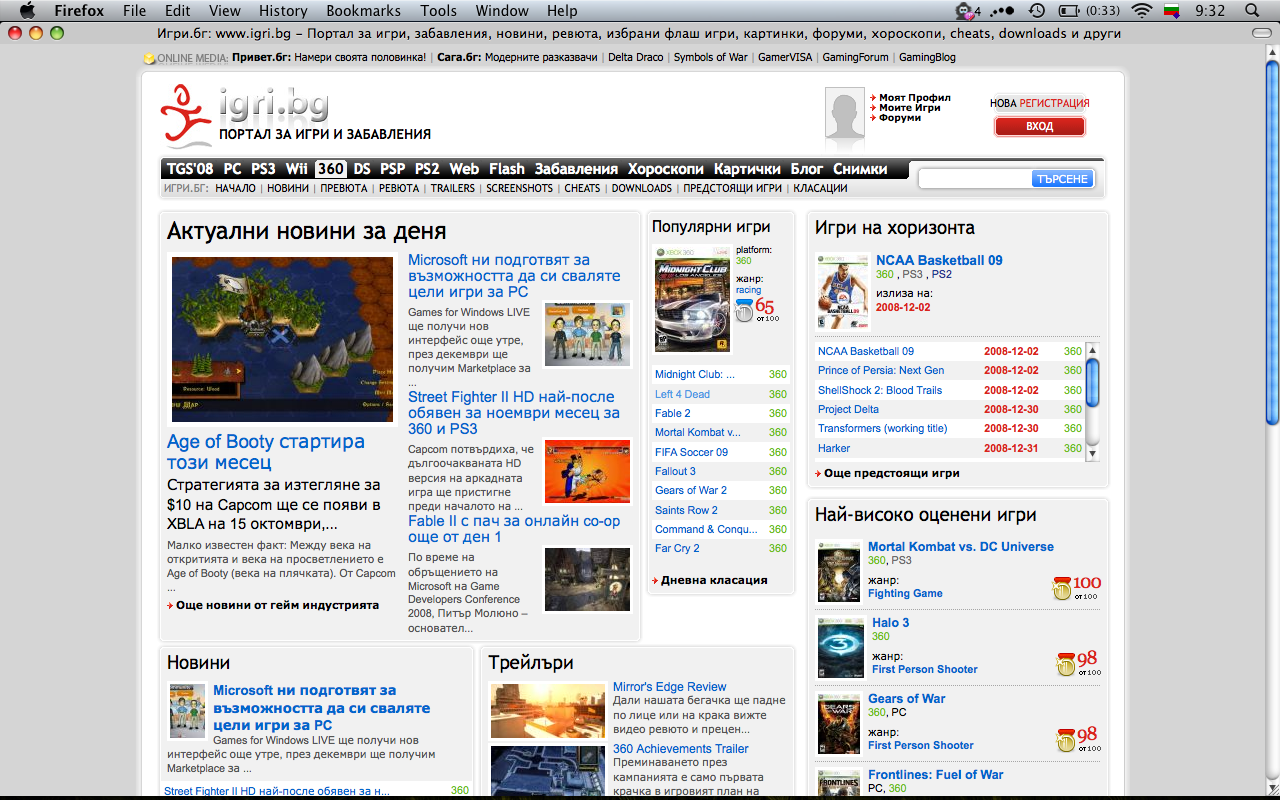
Task: Open the TRAILERS sub-navigation link
Action: pos(453,188)
